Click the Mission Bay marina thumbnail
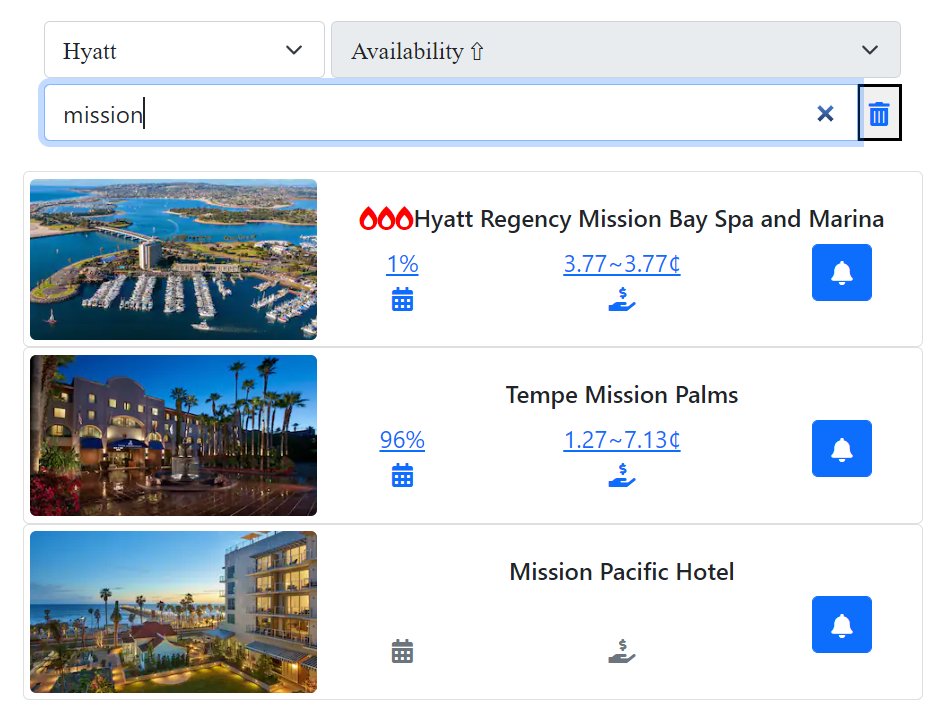940x707 pixels. point(174,259)
